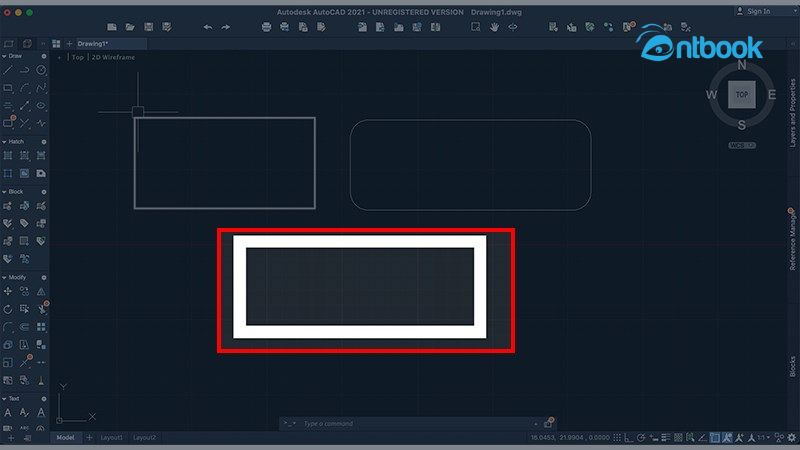Add a new layout with plus button
800x450 pixels.
(x=89, y=438)
